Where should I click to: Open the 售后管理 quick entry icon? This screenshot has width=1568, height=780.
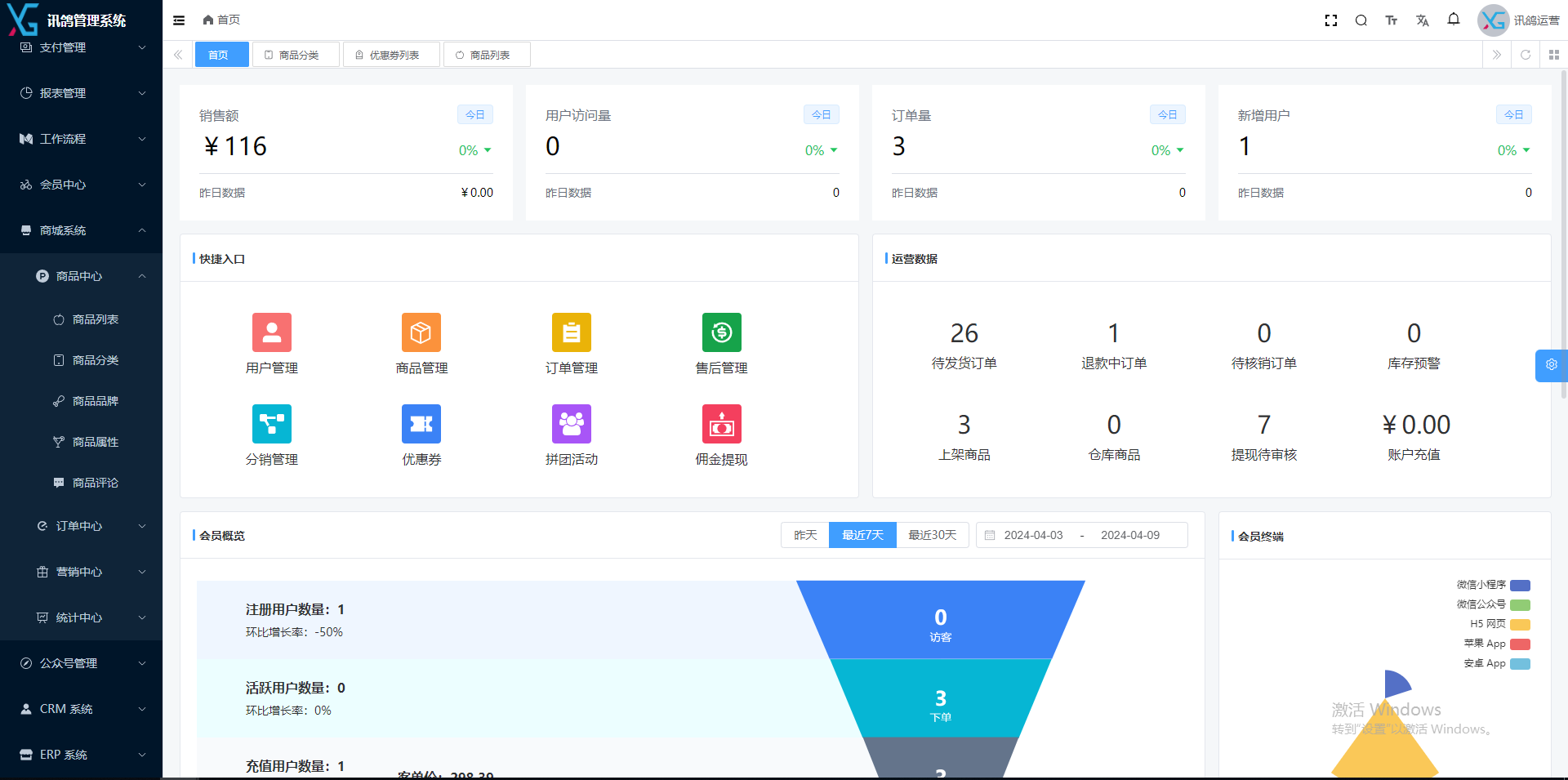(722, 332)
